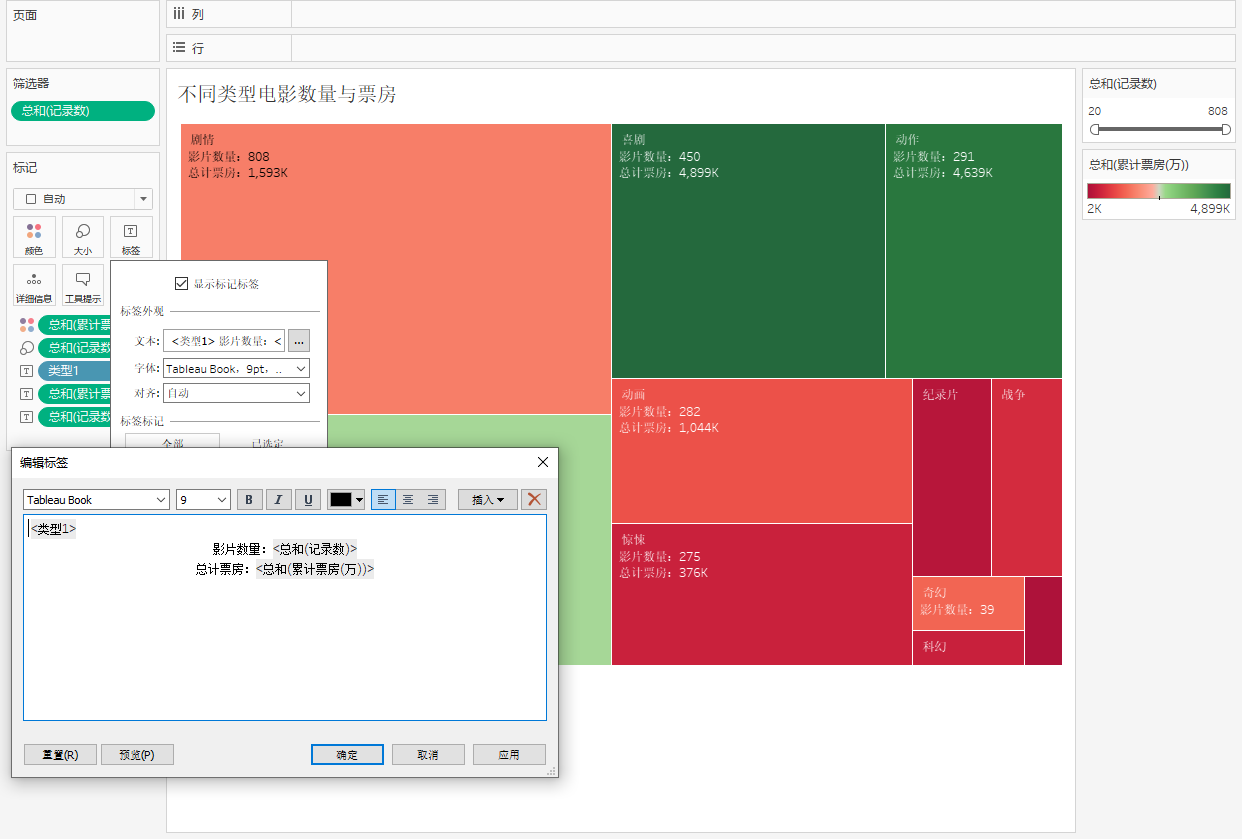Click the left handle of 总和(记录数) slider

coord(1095,129)
